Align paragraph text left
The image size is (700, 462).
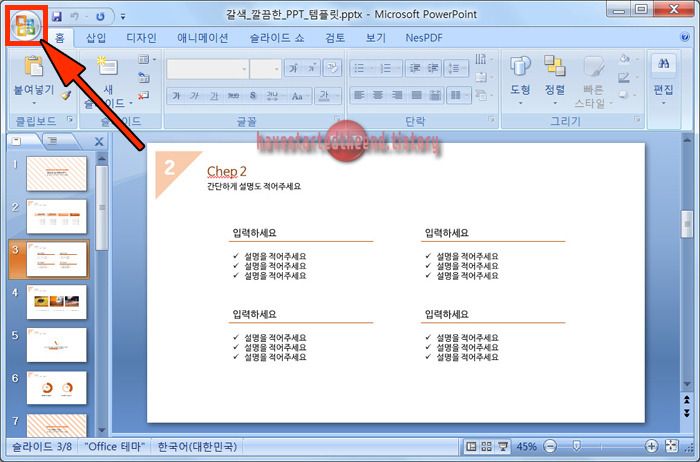[359, 95]
